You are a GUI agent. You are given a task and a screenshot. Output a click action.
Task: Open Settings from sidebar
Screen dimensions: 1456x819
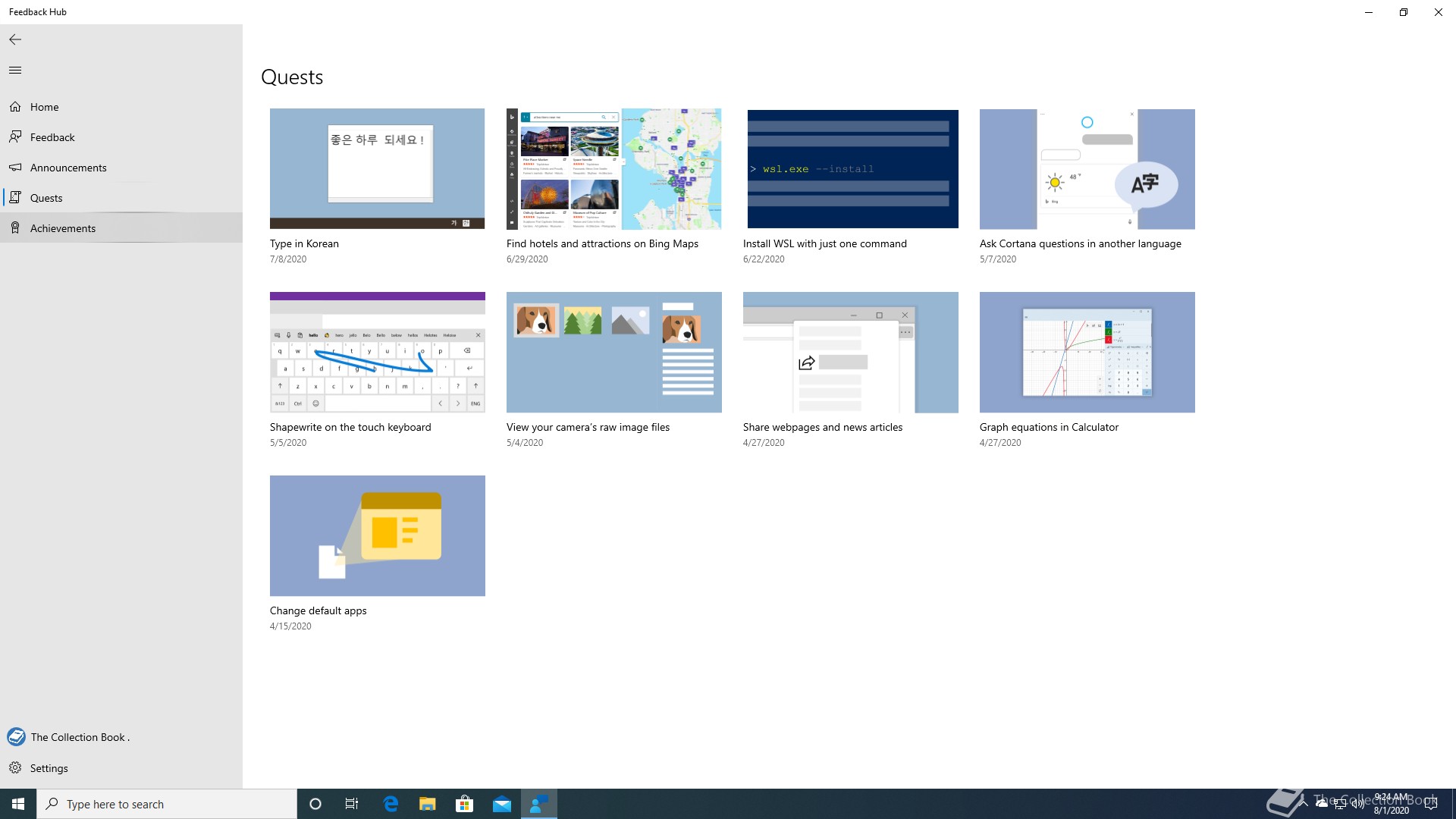coord(121,768)
